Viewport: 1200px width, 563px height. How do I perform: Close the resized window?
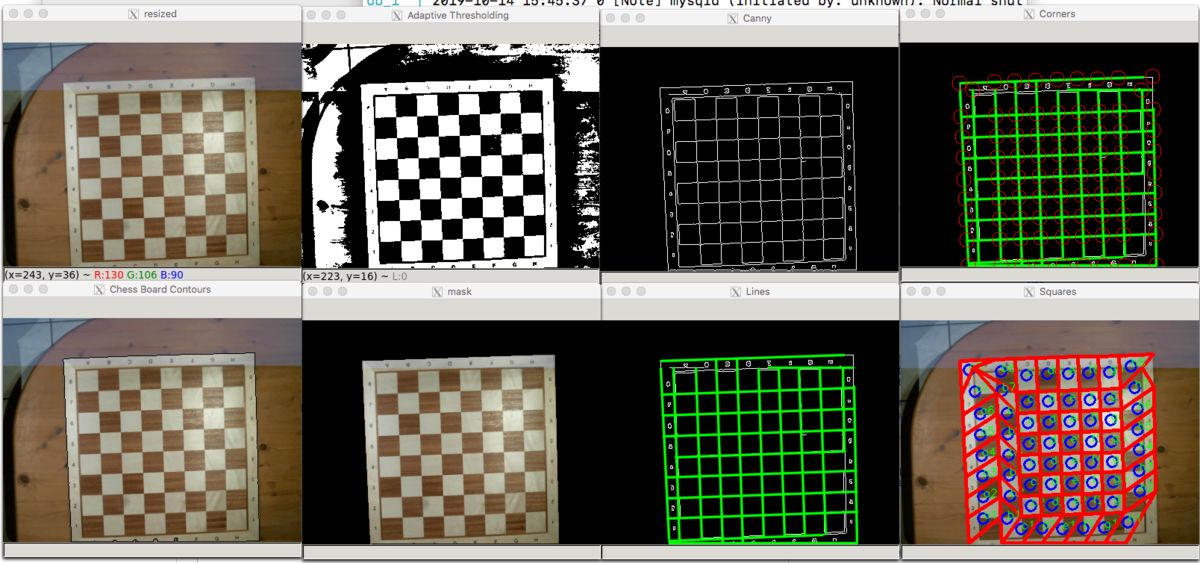(11, 14)
